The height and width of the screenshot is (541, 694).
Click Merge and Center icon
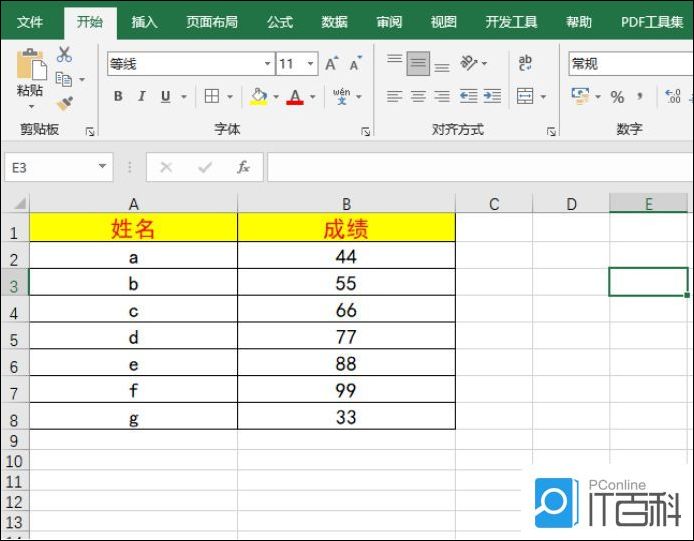pyautogui.click(x=525, y=96)
